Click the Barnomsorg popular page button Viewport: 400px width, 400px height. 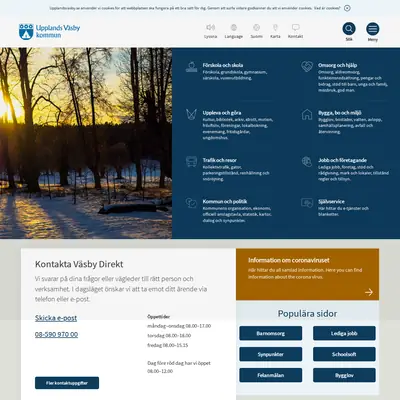point(271,333)
